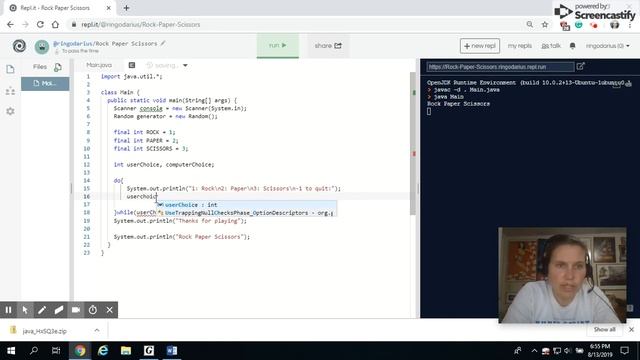Open Internet Explorer from the taskbar
Image resolution: width=640 pixels, height=360 pixels.
point(103,351)
